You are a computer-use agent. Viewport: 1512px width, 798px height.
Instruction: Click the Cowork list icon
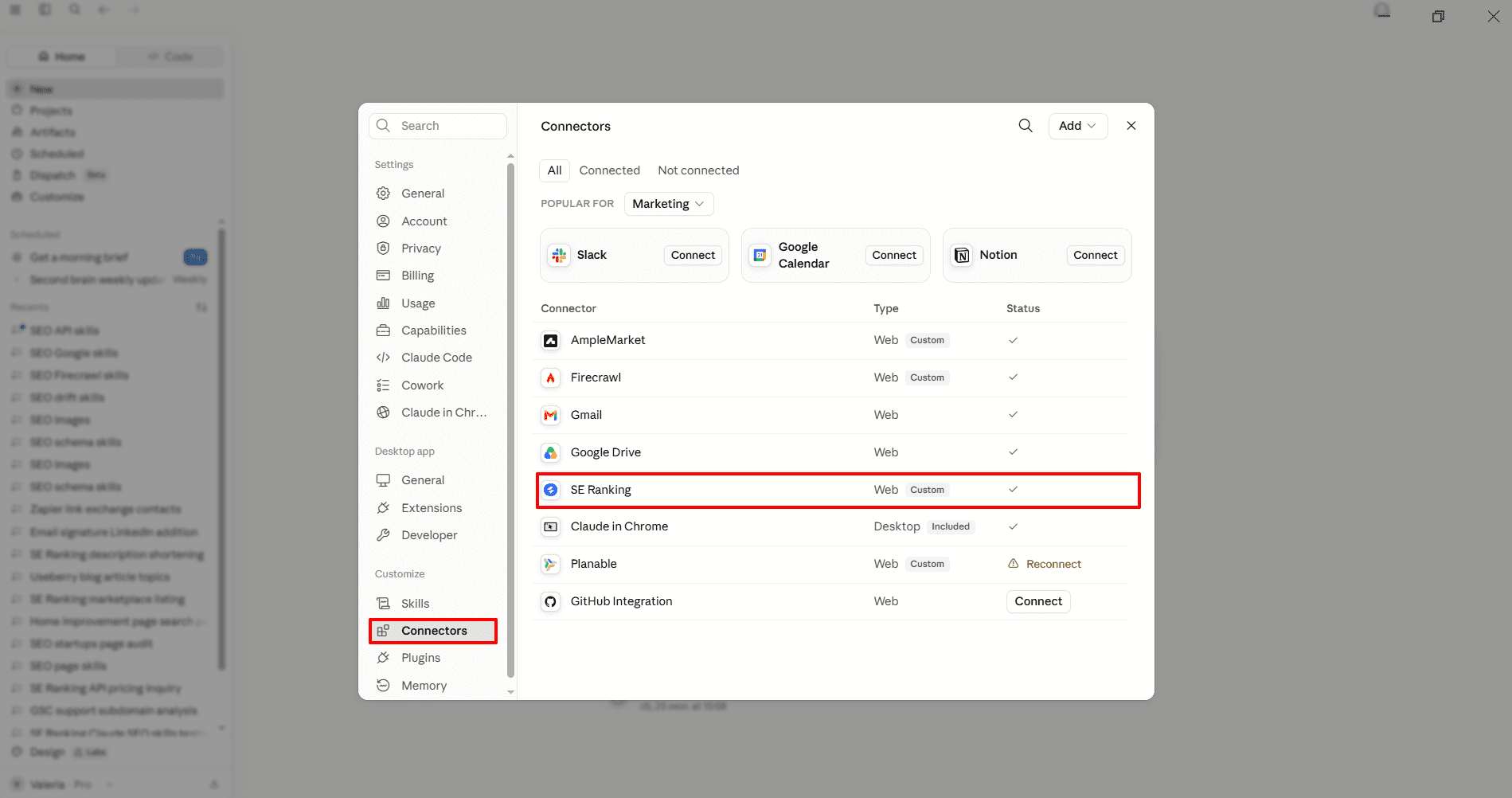[383, 385]
